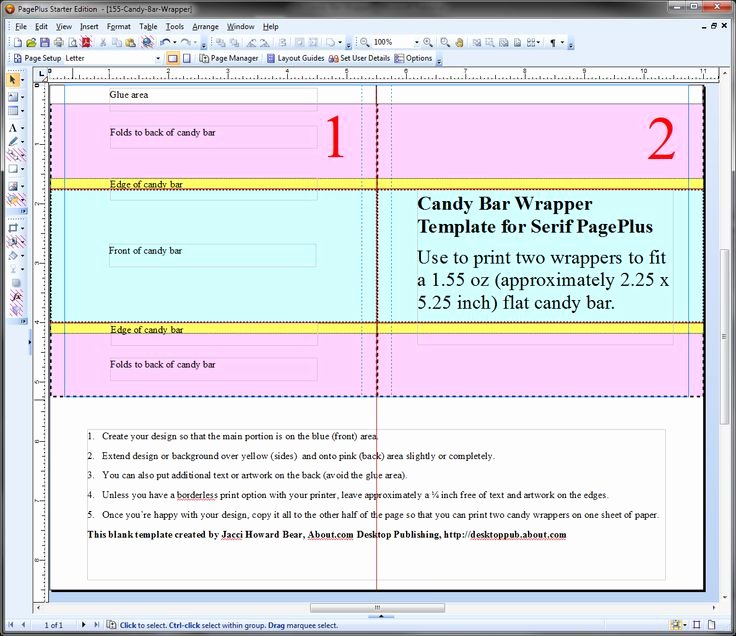The image size is (736, 636).
Task: Select the Shadow tool square icon
Action: pyautogui.click(x=16, y=283)
